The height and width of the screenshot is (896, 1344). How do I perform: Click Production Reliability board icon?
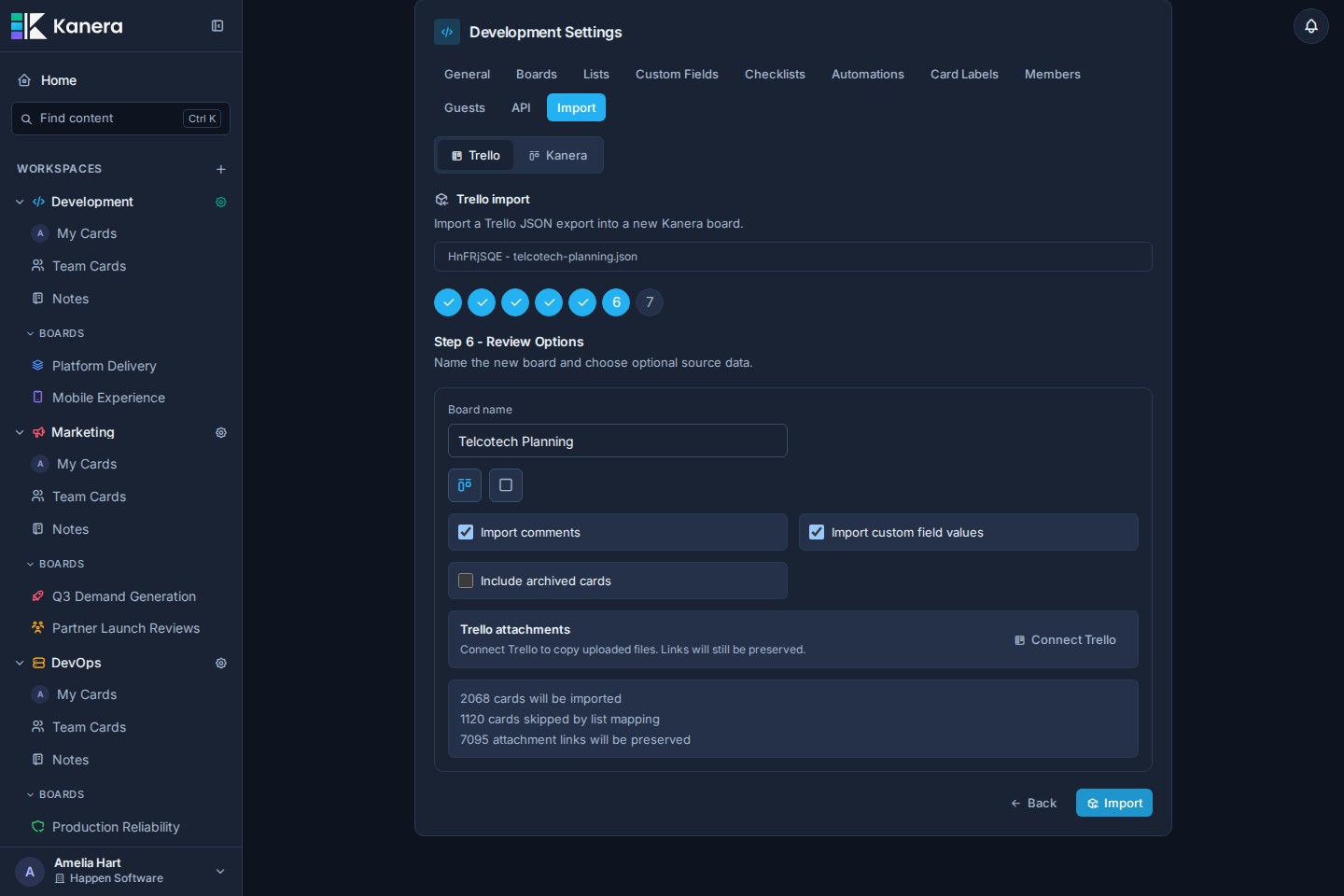coord(38,827)
